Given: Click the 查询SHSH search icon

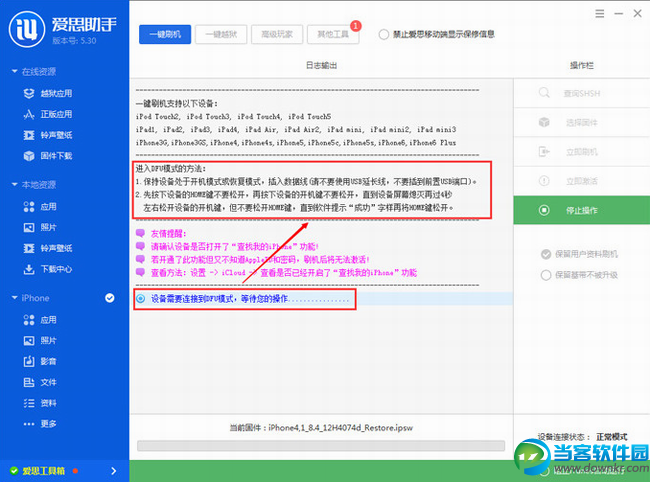Looking at the screenshot, I should tap(544, 92).
